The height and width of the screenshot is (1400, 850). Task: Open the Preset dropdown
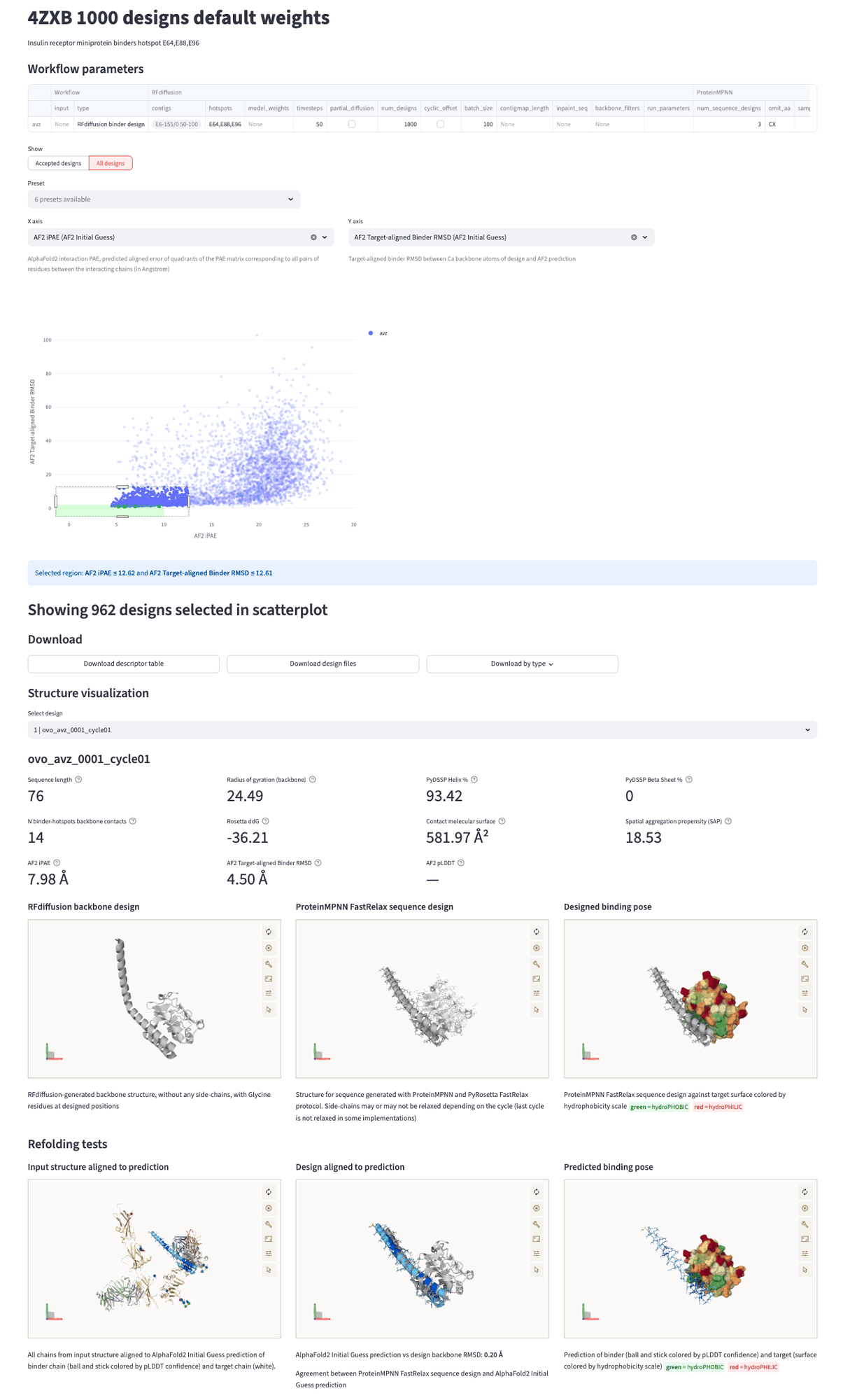[164, 199]
